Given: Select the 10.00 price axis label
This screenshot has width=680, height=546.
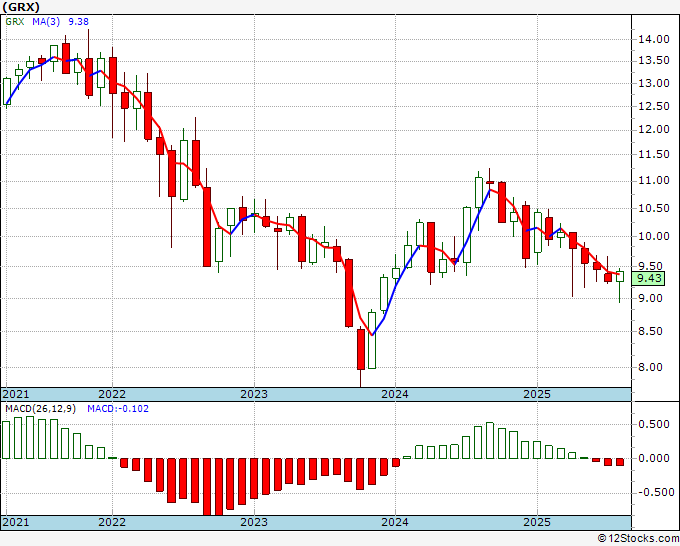Looking at the screenshot, I should tap(654, 236).
